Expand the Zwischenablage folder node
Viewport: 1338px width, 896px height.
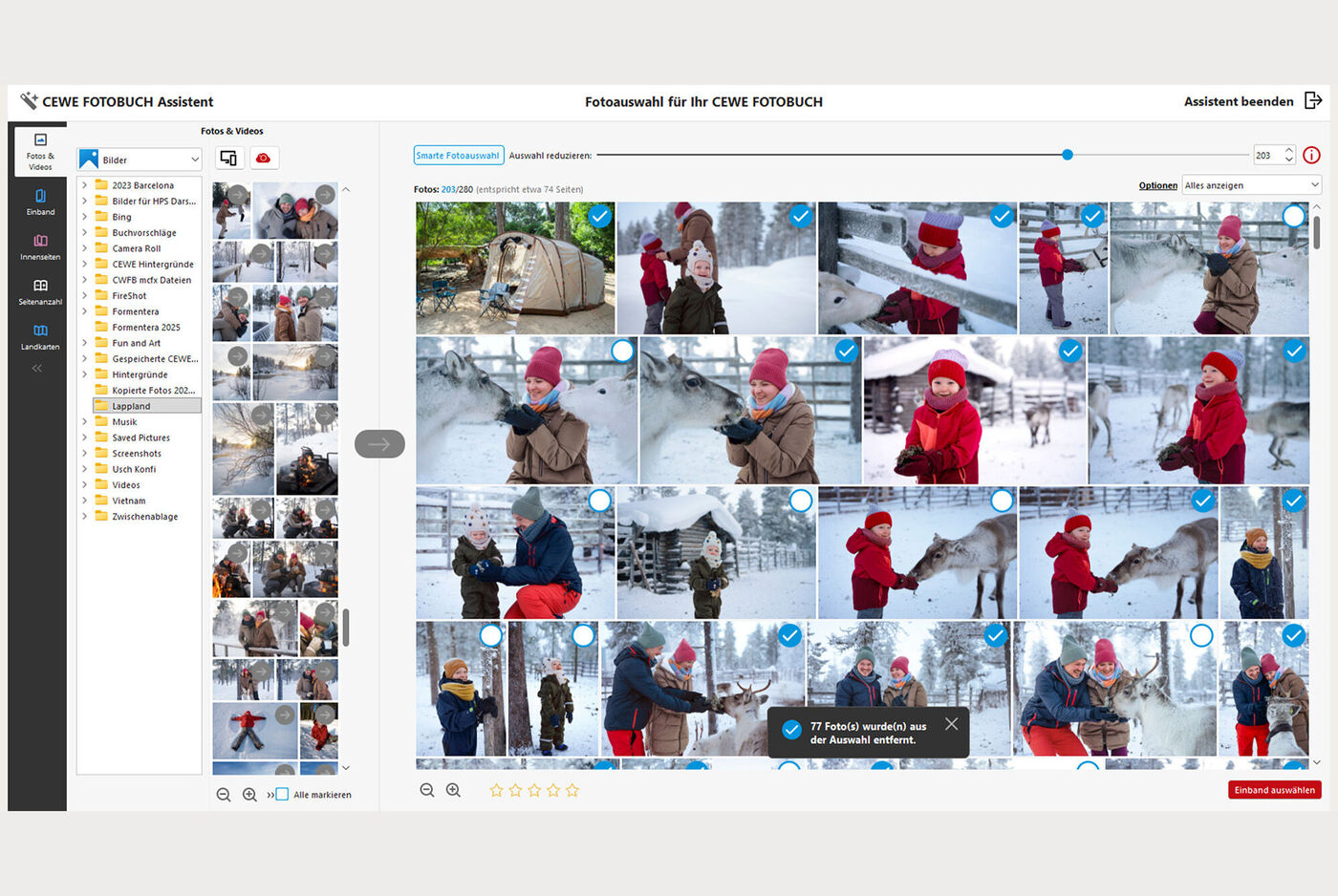(84, 516)
